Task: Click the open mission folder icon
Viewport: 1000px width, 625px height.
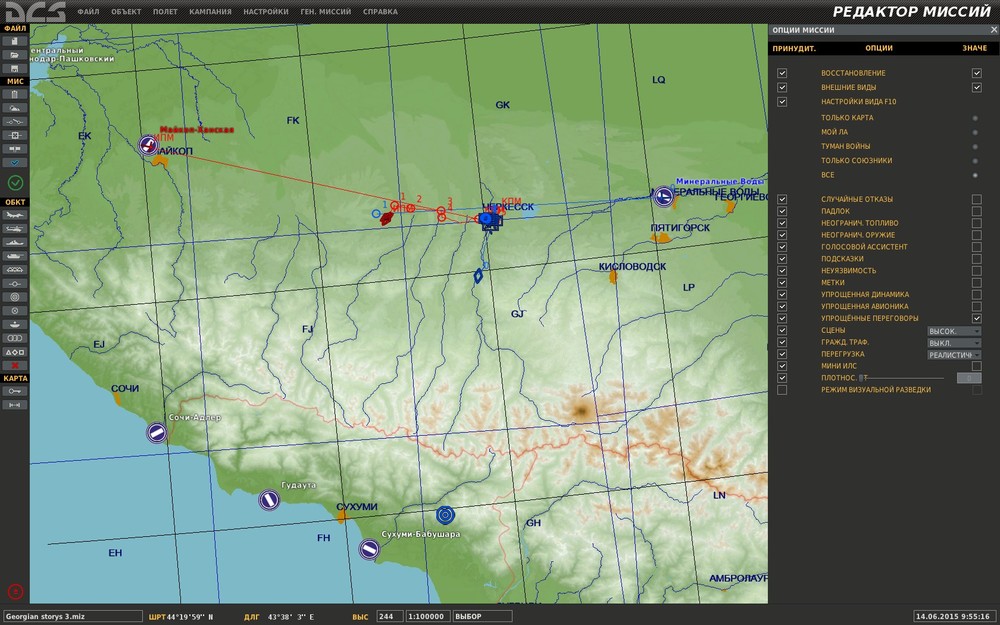Action: (x=15, y=55)
